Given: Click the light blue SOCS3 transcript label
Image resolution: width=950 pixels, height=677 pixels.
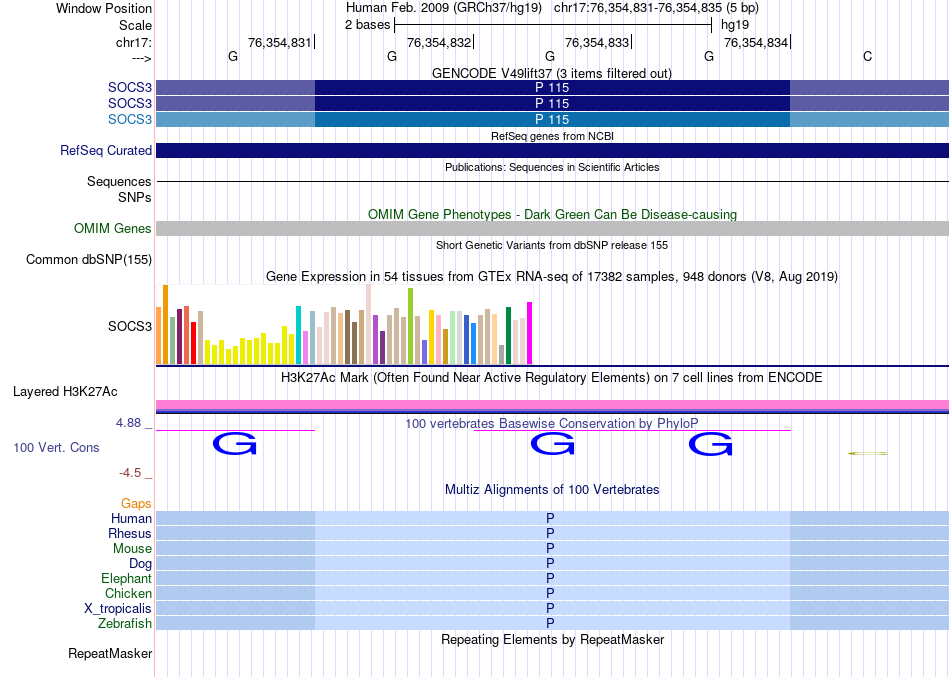Looking at the screenshot, I should click(x=130, y=119).
